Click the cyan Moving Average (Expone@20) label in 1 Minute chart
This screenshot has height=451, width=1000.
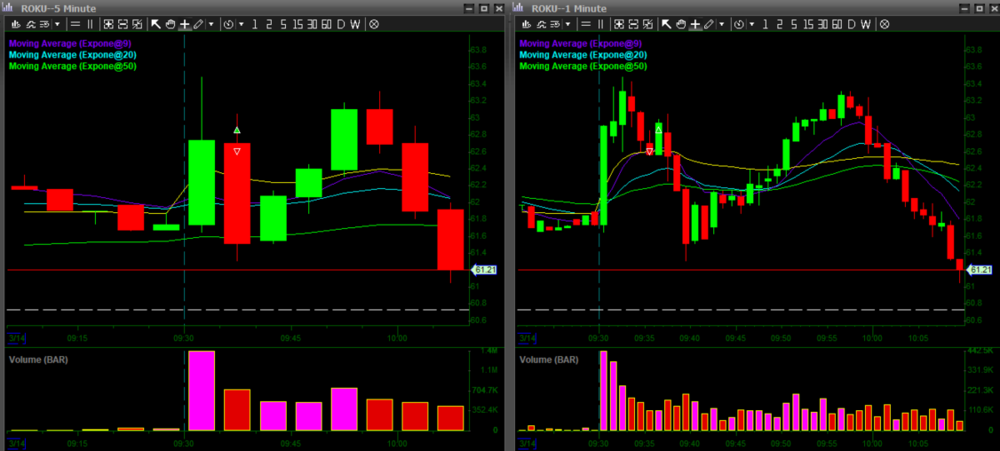pyautogui.click(x=583, y=55)
